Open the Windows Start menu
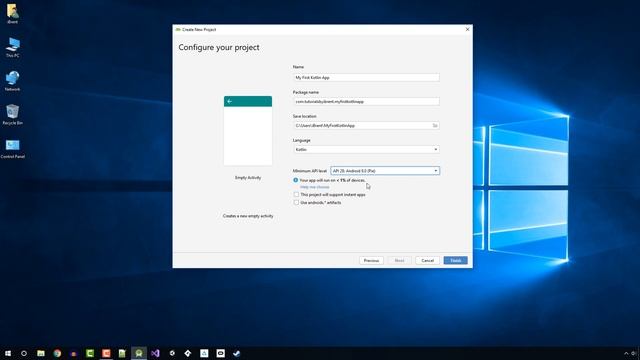Screen dimensions: 640x360 pos(8,353)
